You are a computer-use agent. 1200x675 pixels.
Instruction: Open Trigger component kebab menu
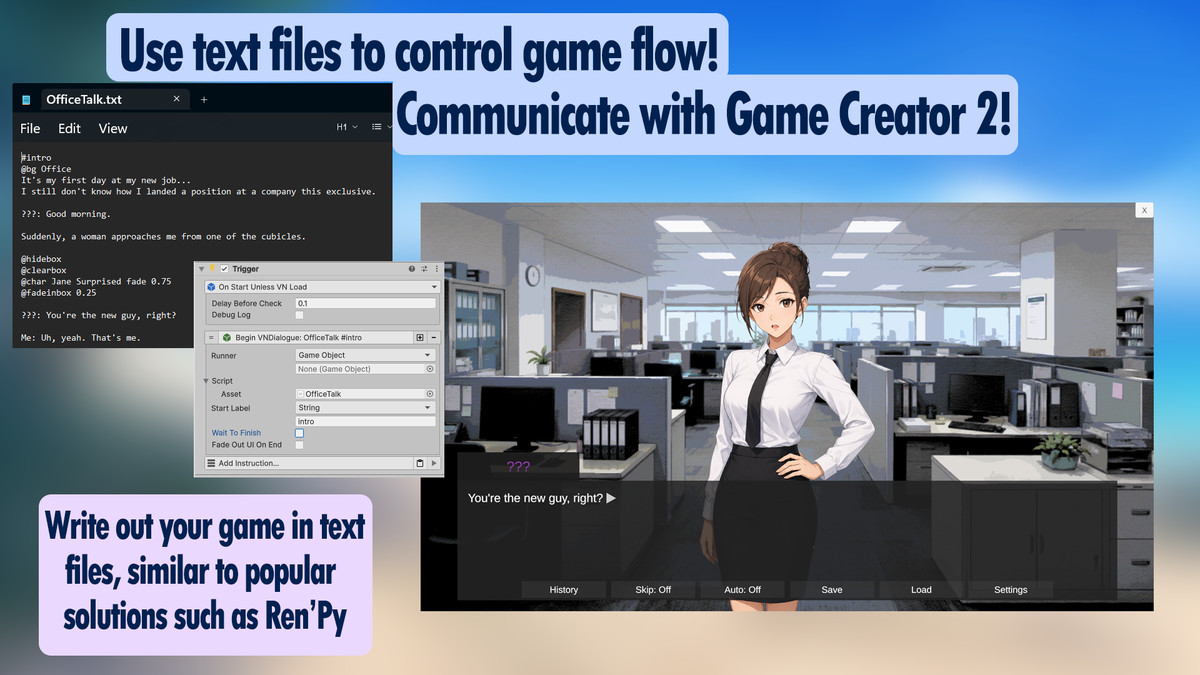(x=437, y=269)
